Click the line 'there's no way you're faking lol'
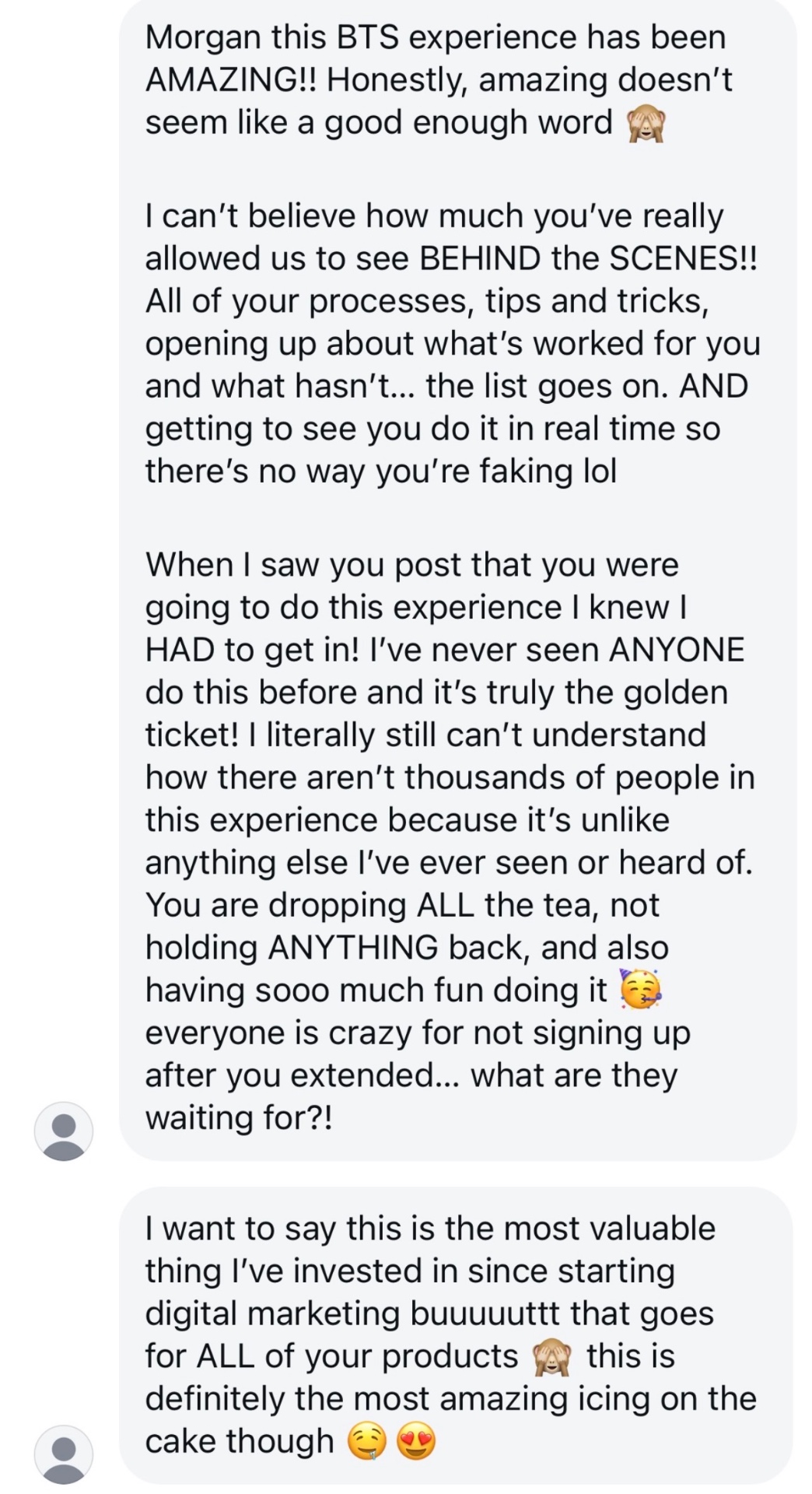Viewport: 812px width, 1494px height. [x=381, y=471]
